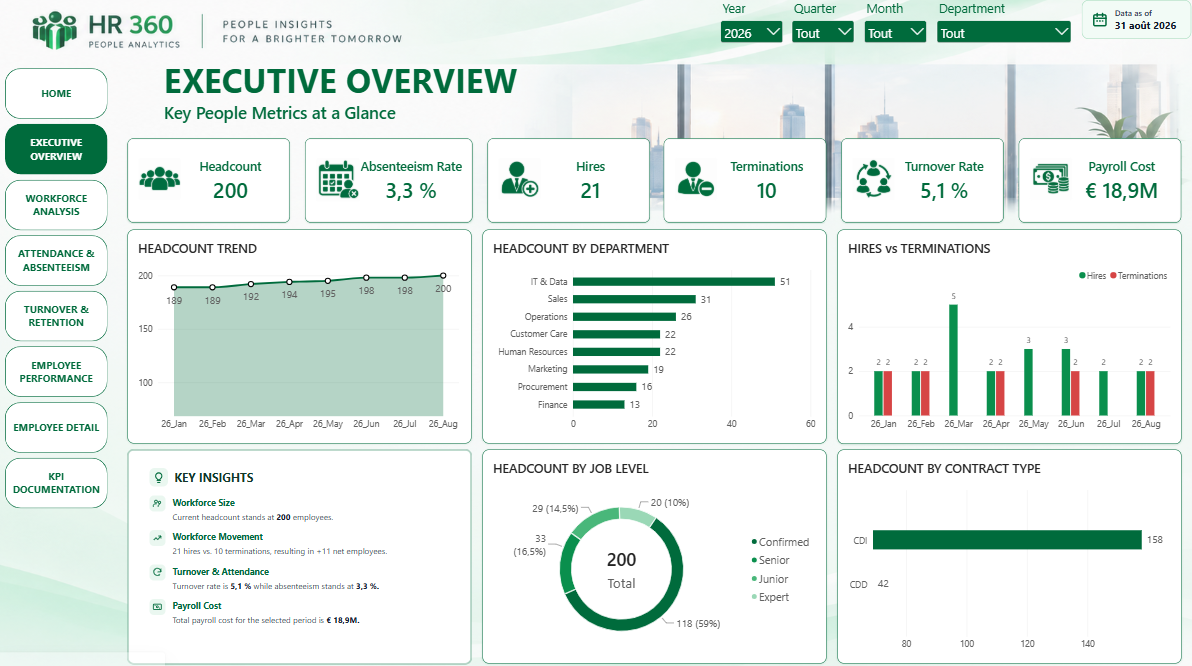Go to the Home page
The width and height of the screenshot is (1192, 666).
56,94
